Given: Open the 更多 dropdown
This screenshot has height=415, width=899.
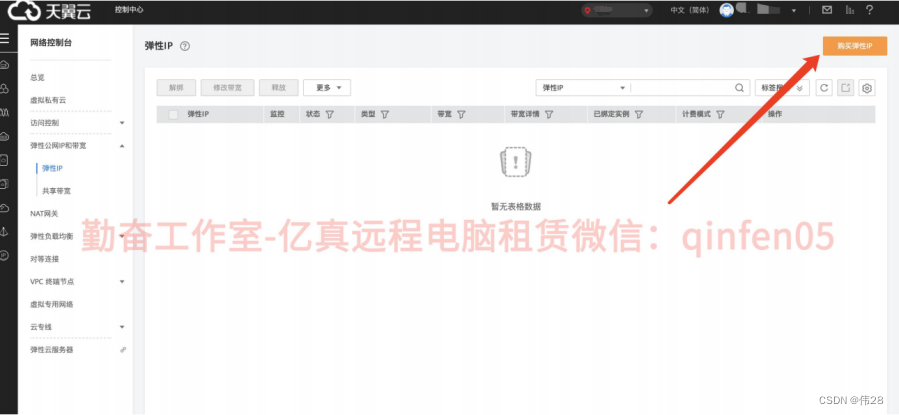Looking at the screenshot, I should (x=327, y=88).
